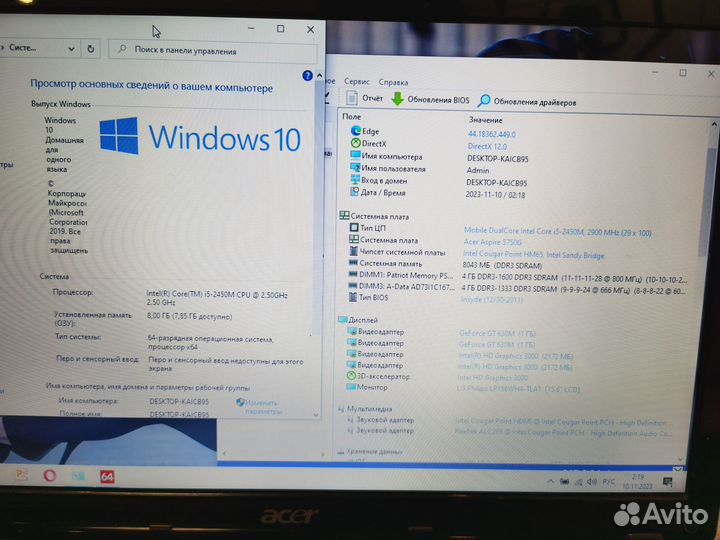Click the Тип ЦП row icon

tap(354, 227)
